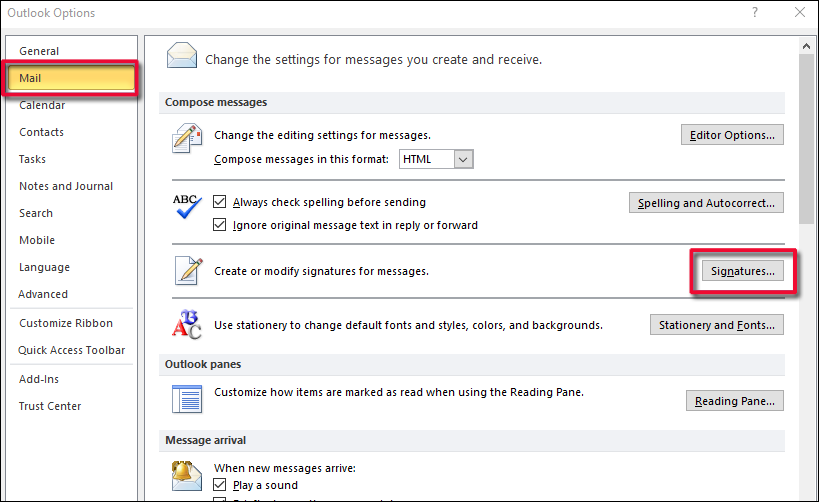The height and width of the screenshot is (502, 819).
Task: Click 'When new messages arrive:' label
Action: (x=285, y=468)
